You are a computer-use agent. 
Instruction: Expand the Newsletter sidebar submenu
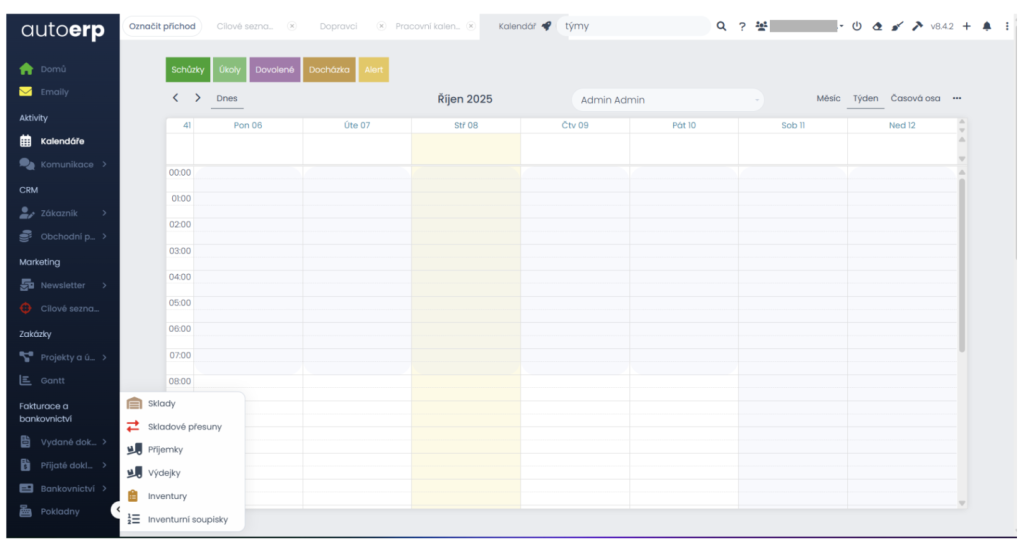pyautogui.click(x=64, y=285)
